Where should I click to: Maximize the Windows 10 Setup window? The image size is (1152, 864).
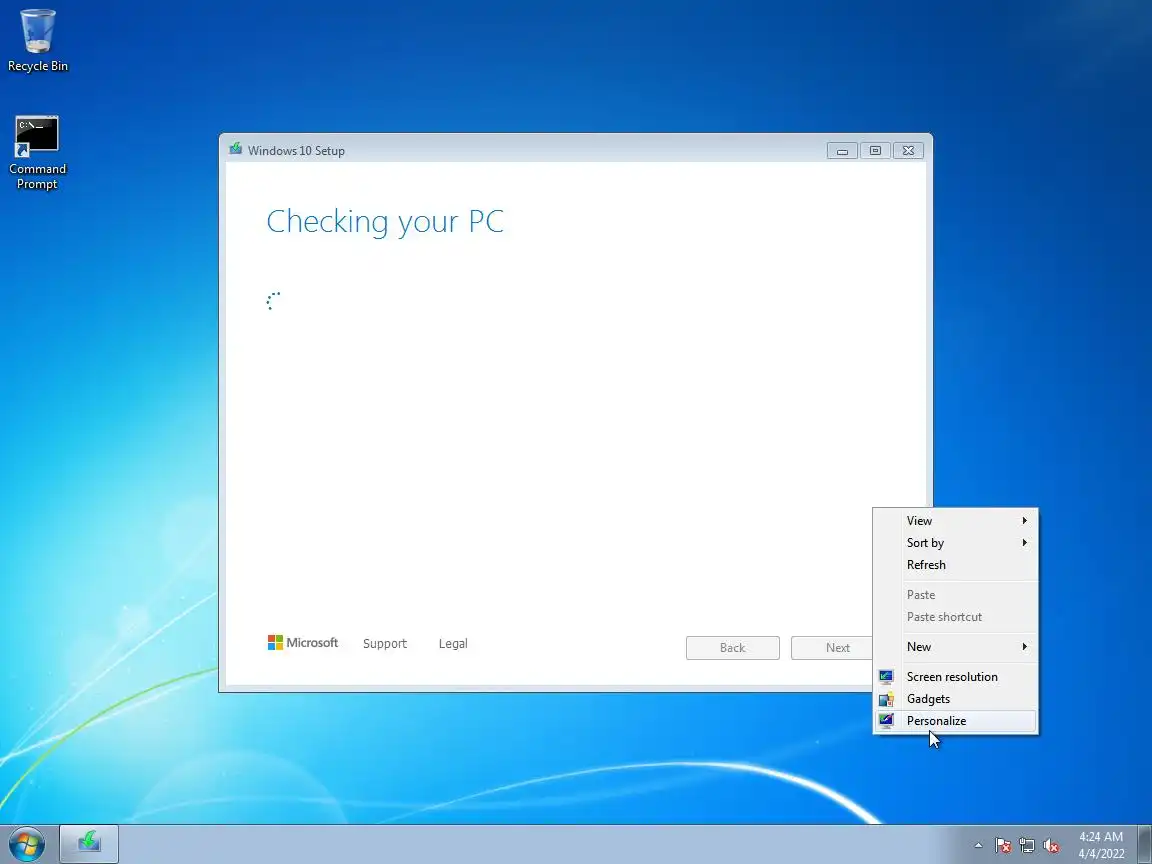[x=875, y=151]
